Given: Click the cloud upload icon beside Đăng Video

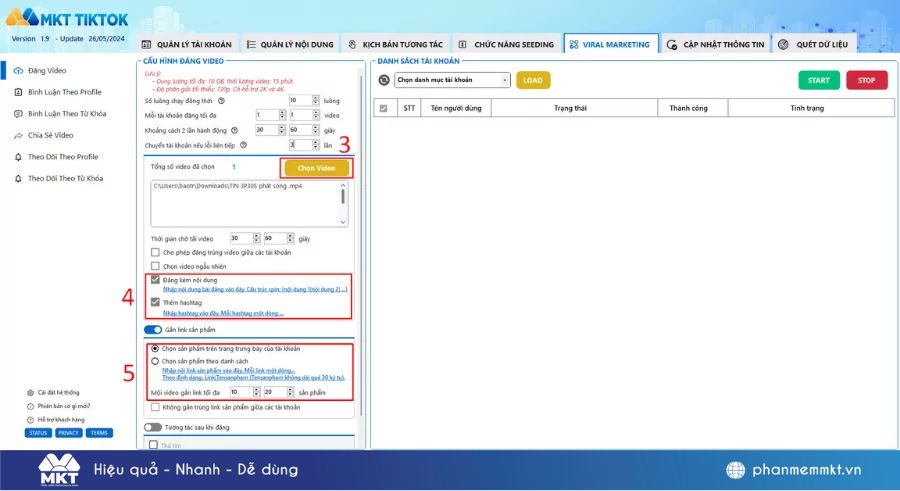Looking at the screenshot, I should [18, 71].
